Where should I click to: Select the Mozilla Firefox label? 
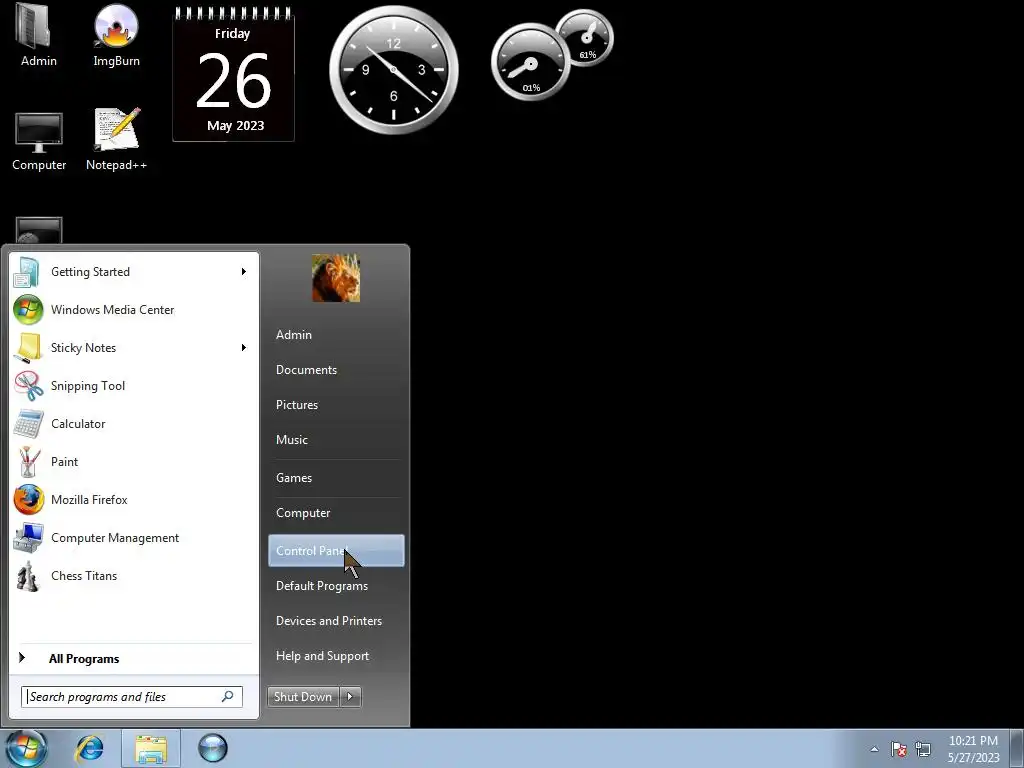89,500
